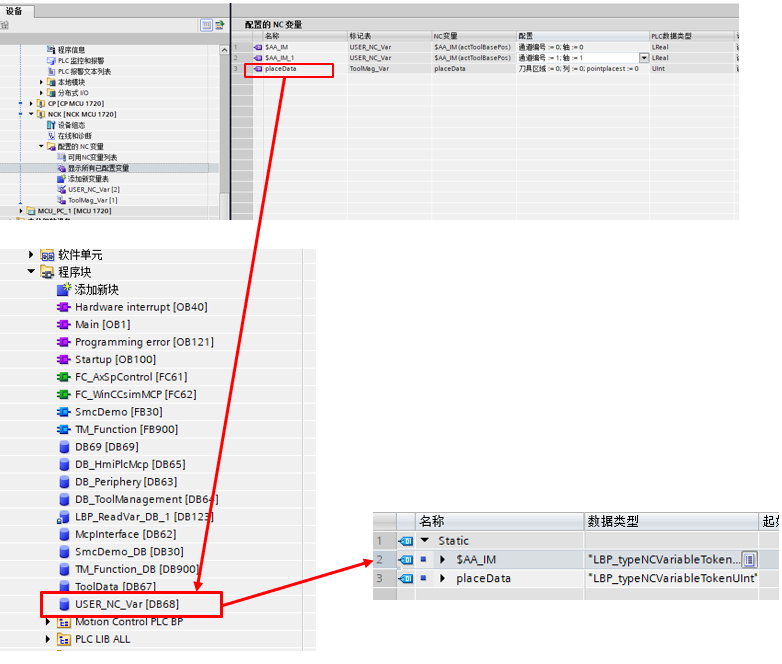Collapse the Static section in DB table
This screenshot has width=782, height=664.
(425, 540)
